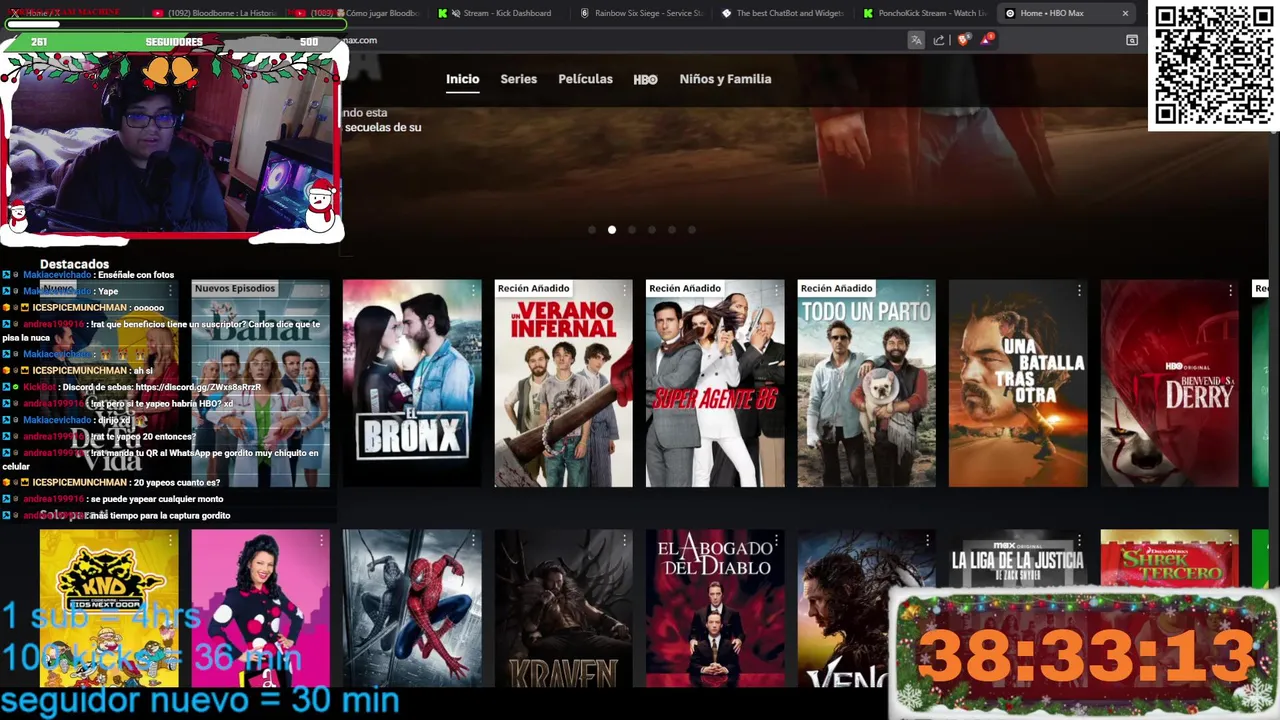Open Super Agente 86 poster
Viewport: 1280px width, 720px height.
[715, 383]
